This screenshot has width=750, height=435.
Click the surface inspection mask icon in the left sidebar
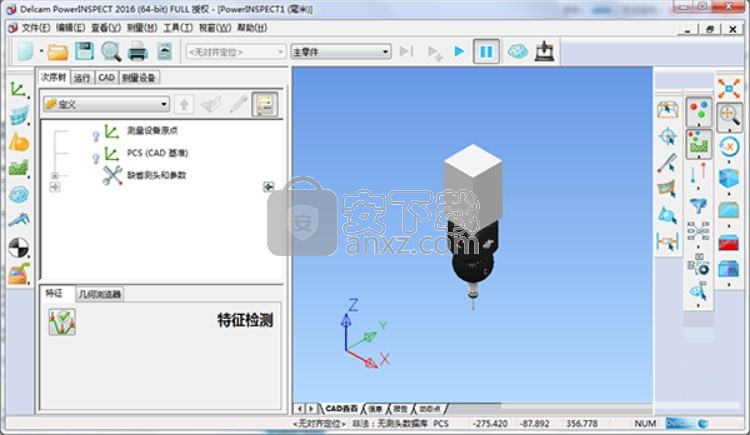[19, 115]
